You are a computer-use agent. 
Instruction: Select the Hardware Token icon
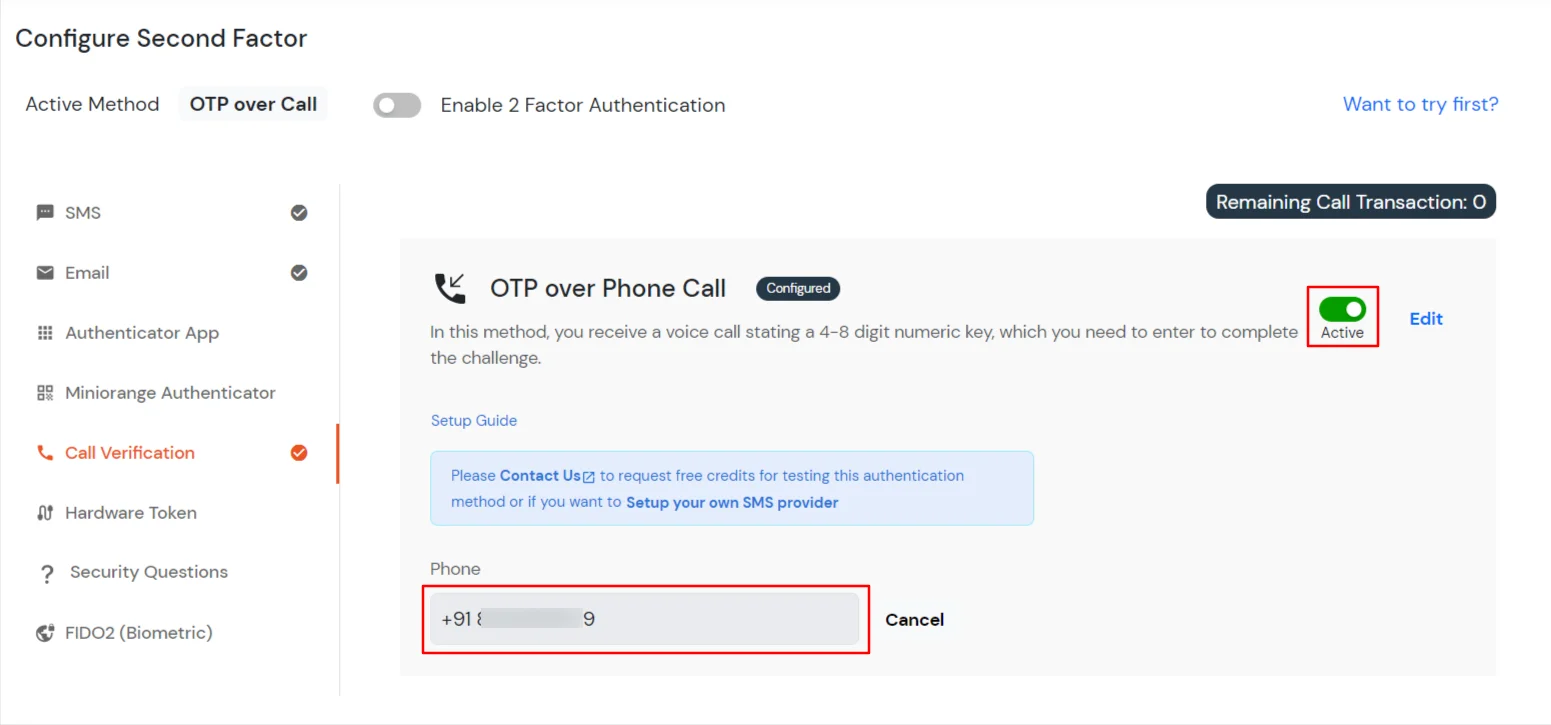pos(44,512)
